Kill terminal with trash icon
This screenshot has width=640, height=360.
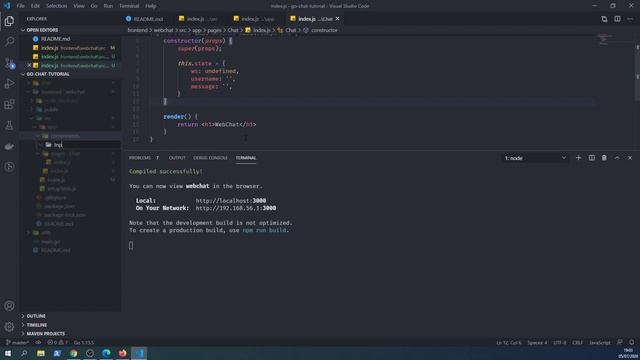604,158
